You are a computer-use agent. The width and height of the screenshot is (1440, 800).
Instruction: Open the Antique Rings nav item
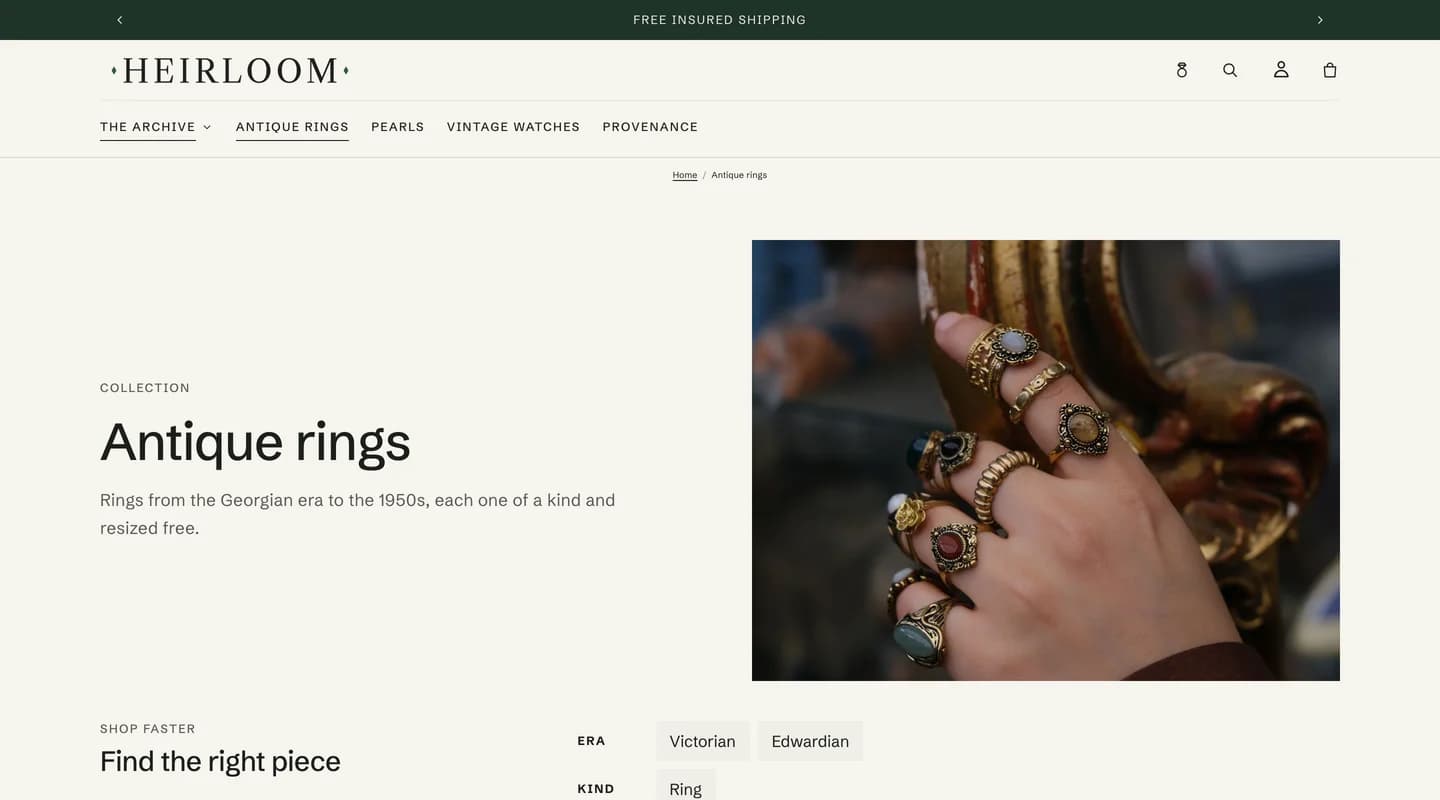pos(292,127)
